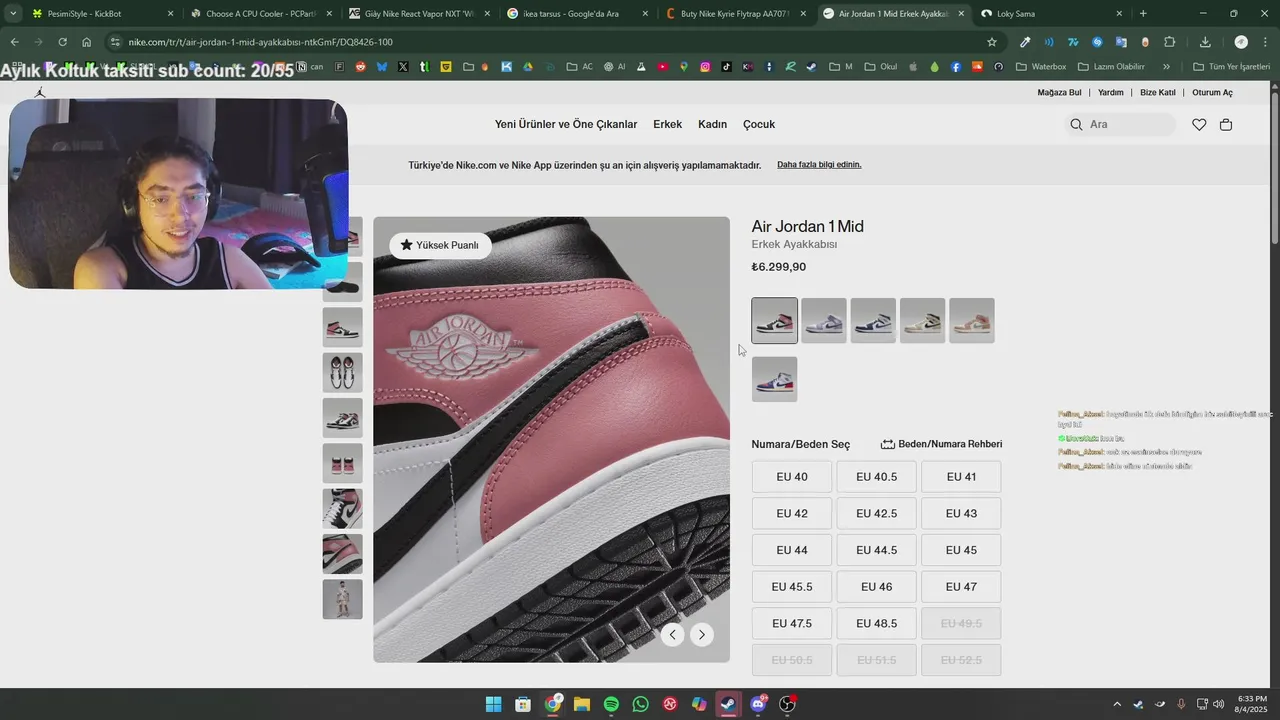Select the black-pink-white colorway swatch
Screen dimensions: 1280x720
pos(775,320)
